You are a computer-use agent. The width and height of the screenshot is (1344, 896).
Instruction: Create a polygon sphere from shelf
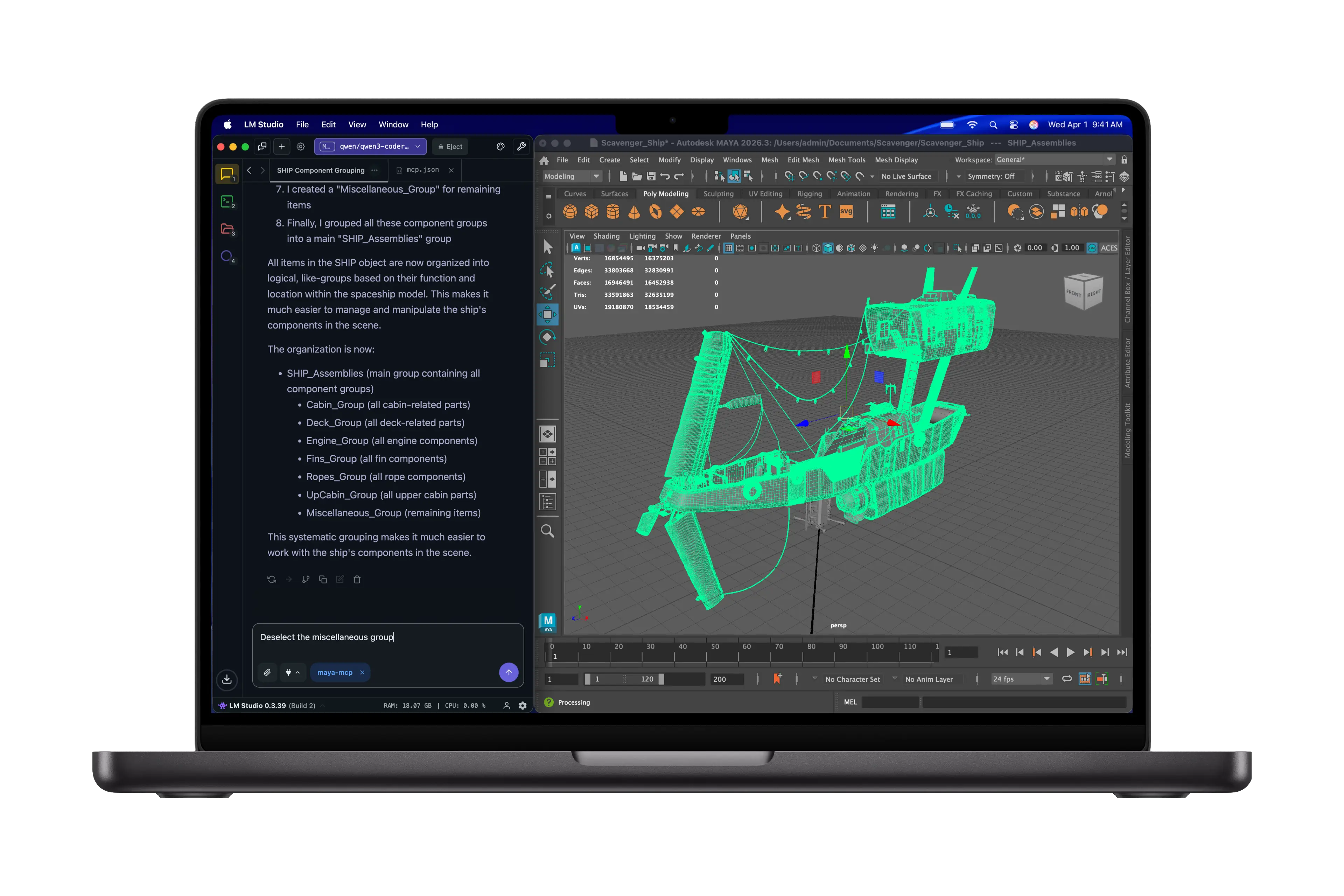pyautogui.click(x=570, y=212)
